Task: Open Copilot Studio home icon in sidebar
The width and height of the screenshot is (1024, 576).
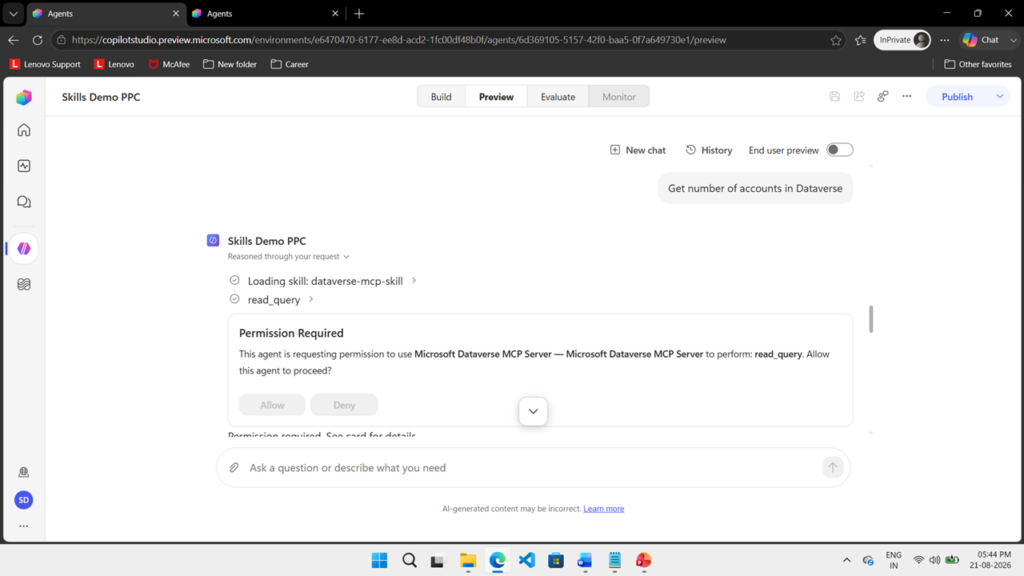Action: 24,130
